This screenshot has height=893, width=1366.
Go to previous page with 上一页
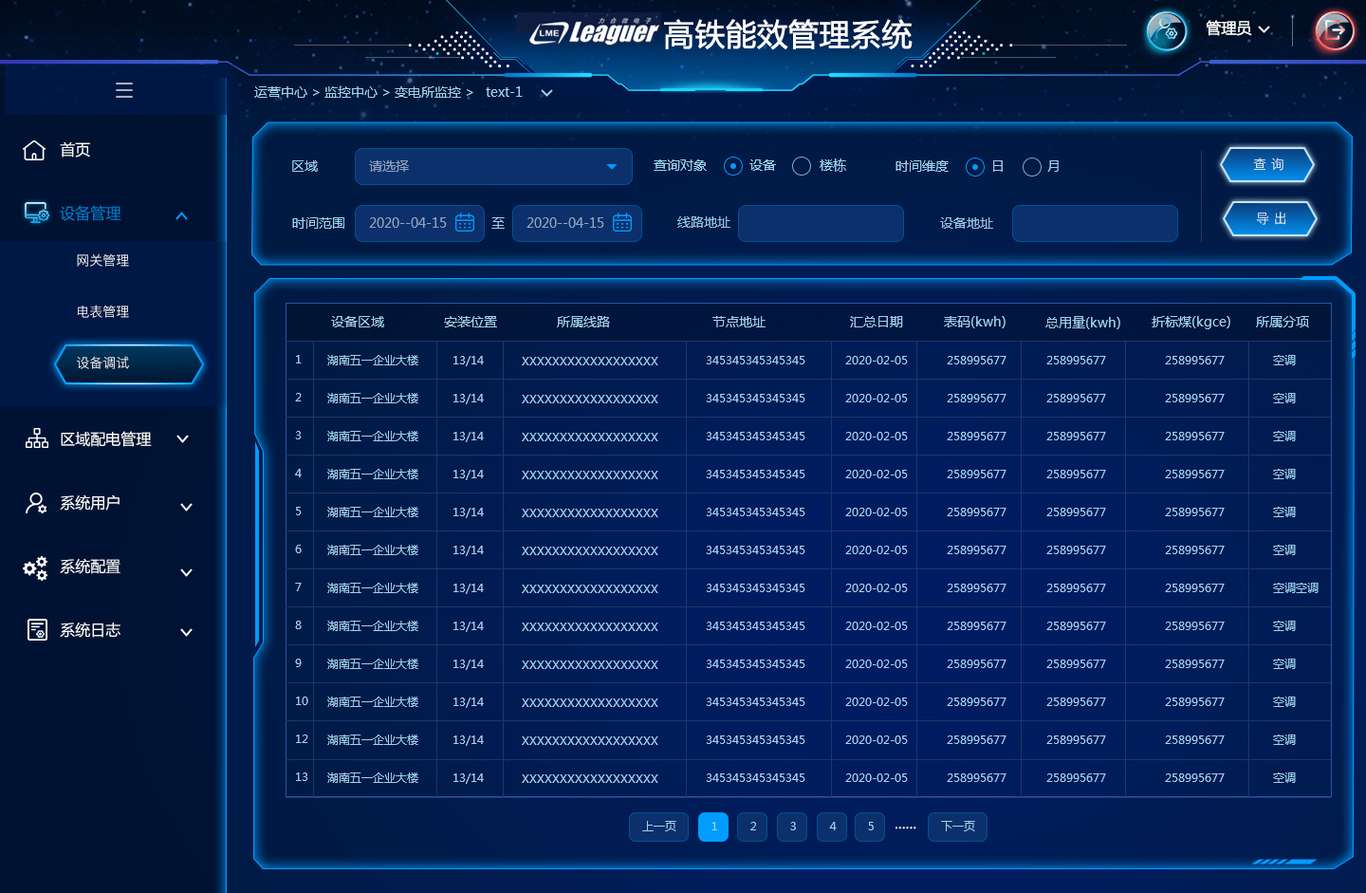point(659,827)
